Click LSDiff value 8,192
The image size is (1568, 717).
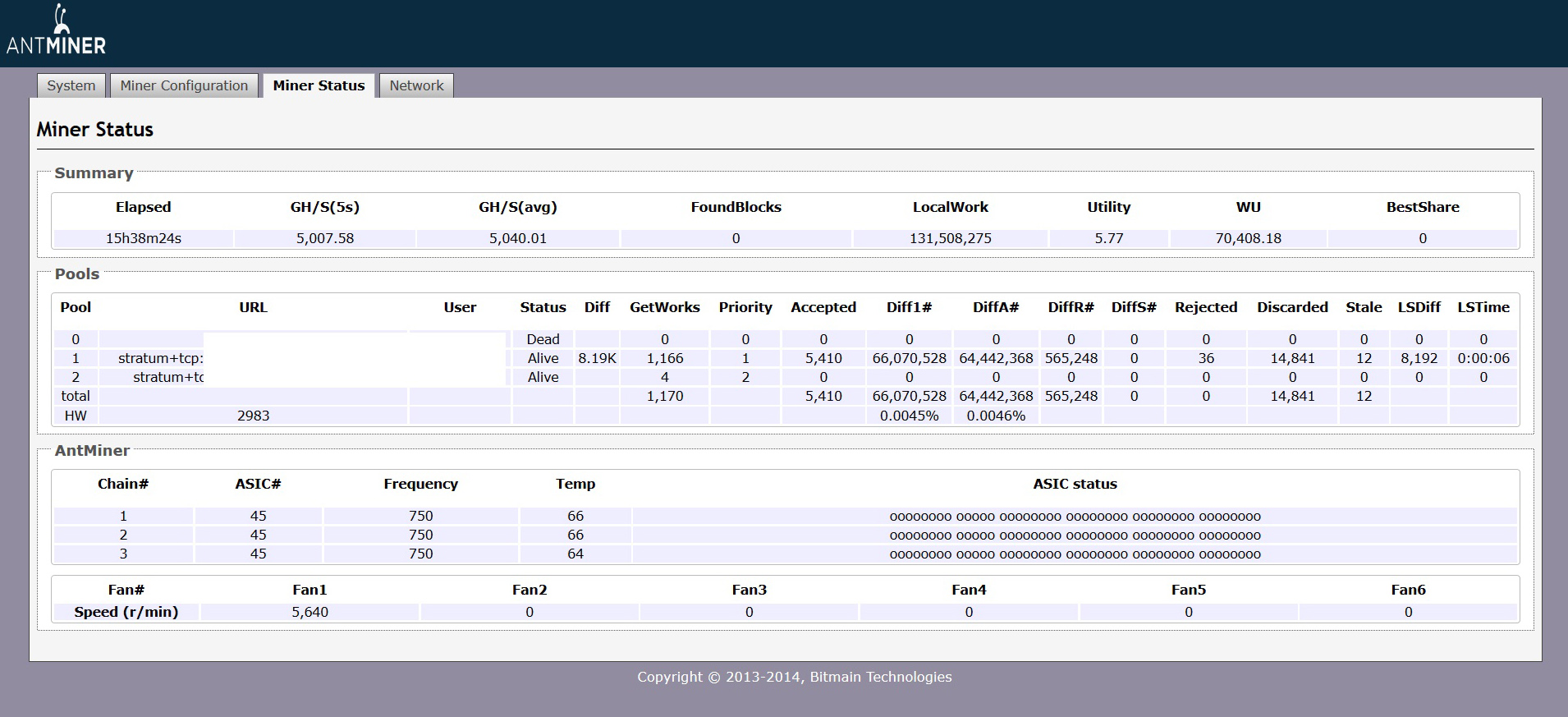[x=1419, y=358]
